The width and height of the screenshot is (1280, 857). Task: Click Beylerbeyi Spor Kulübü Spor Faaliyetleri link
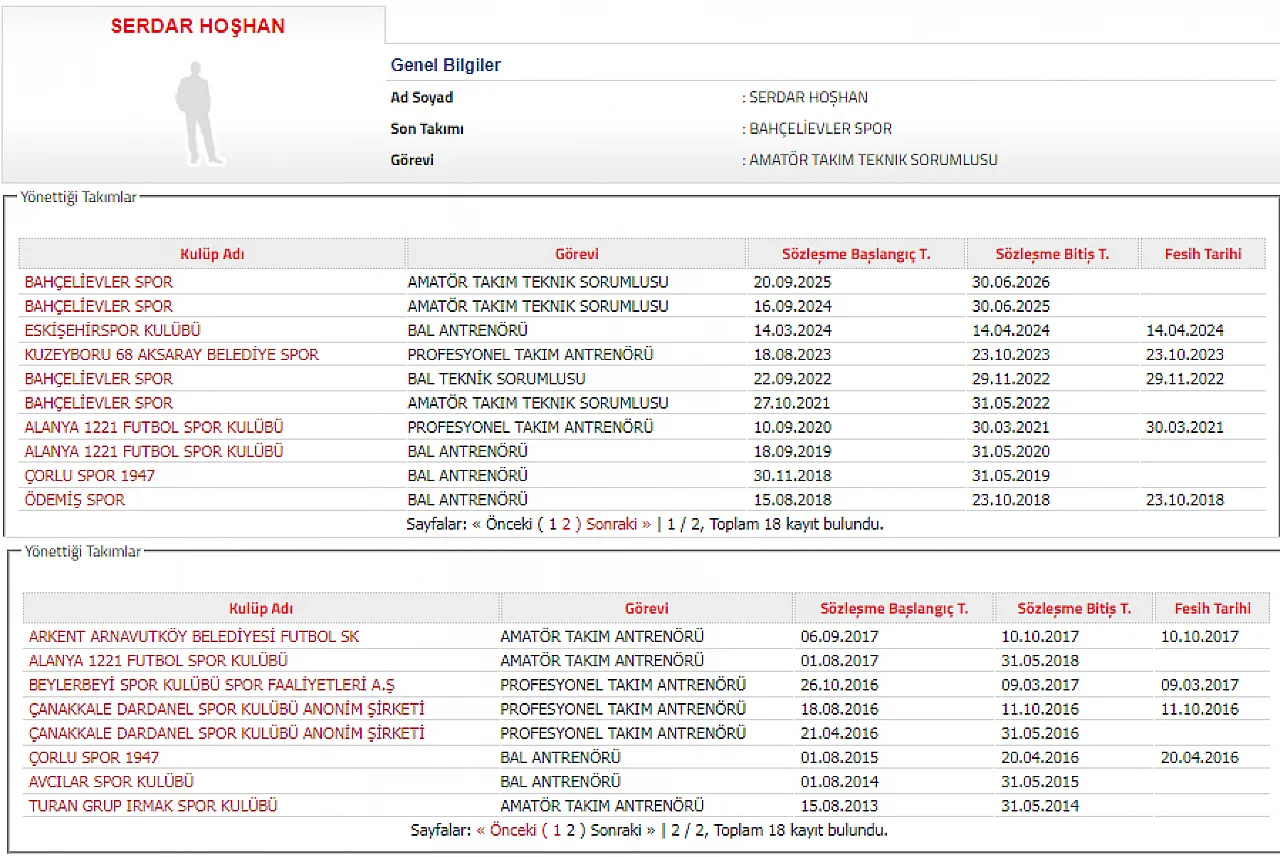point(212,685)
